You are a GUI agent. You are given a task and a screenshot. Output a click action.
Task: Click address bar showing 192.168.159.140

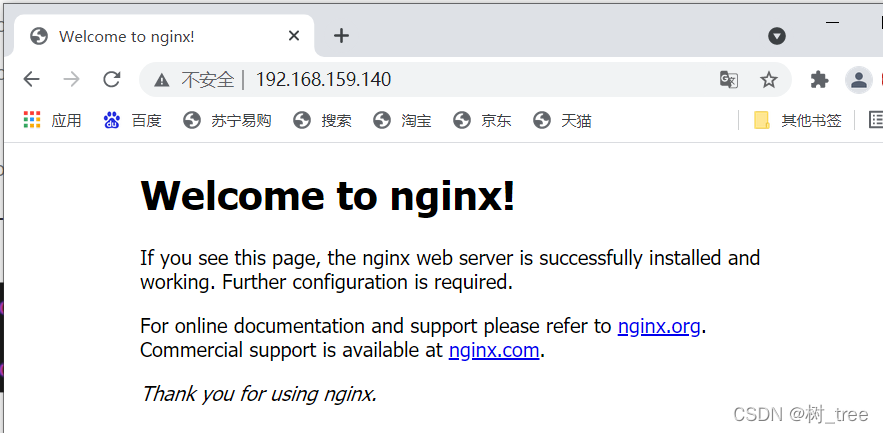(465, 79)
